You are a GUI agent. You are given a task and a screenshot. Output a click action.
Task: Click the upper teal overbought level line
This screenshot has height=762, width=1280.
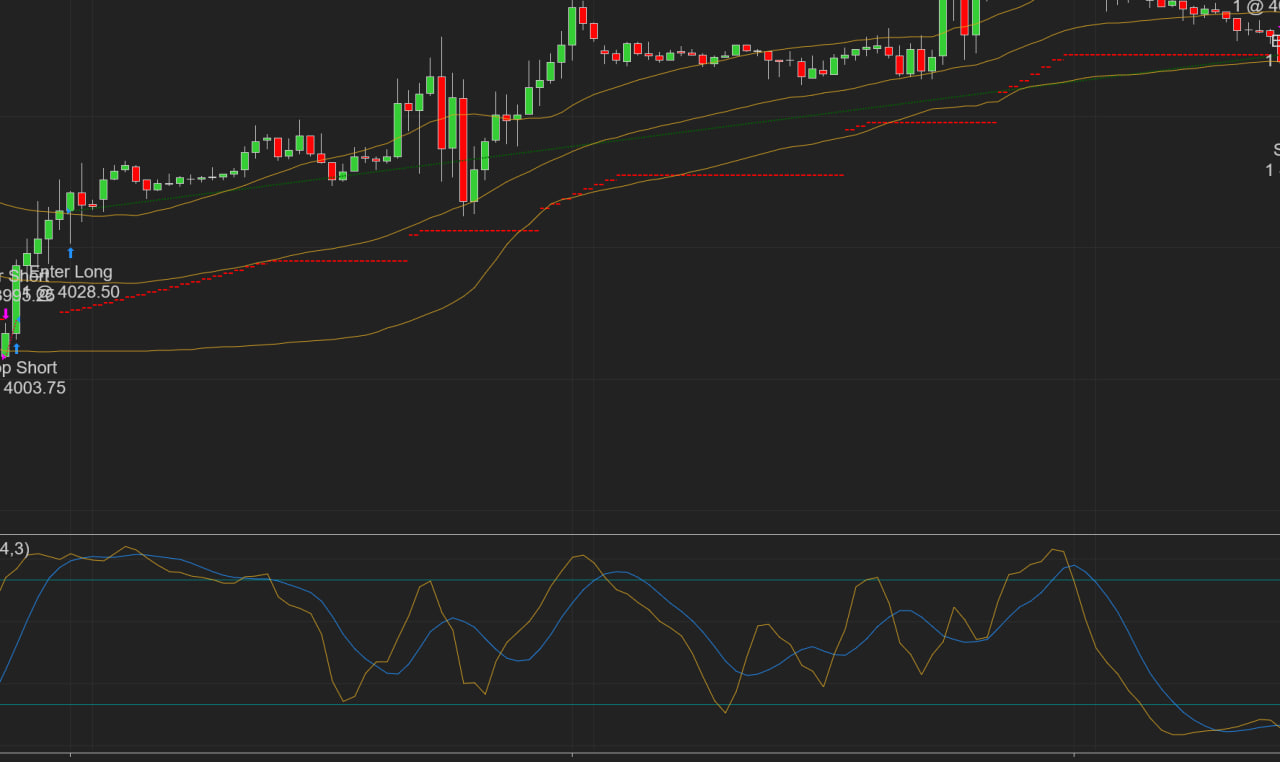tap(640, 580)
